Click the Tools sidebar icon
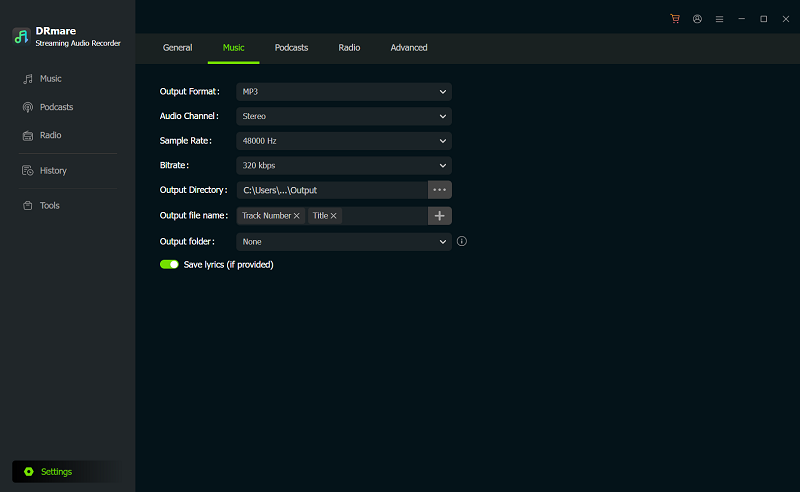 click(28, 206)
